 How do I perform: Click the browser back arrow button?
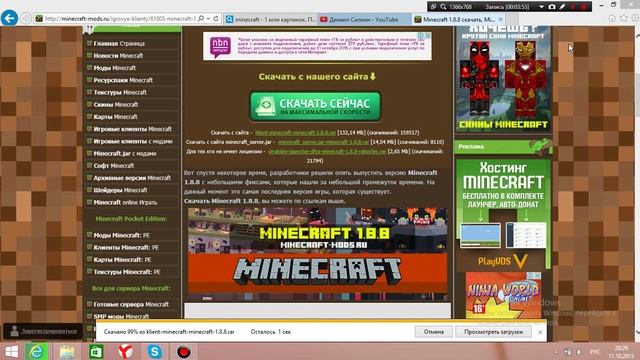9,19
